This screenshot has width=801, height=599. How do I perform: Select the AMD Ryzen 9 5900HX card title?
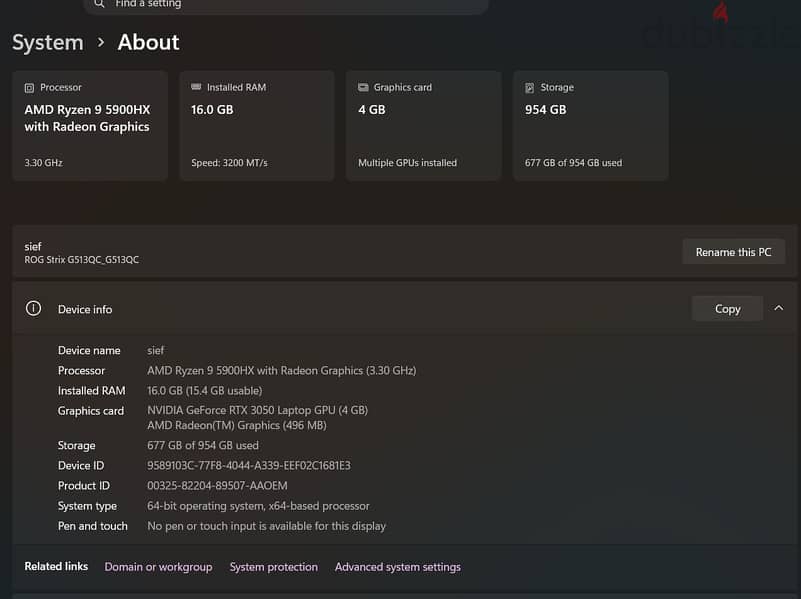(87, 118)
